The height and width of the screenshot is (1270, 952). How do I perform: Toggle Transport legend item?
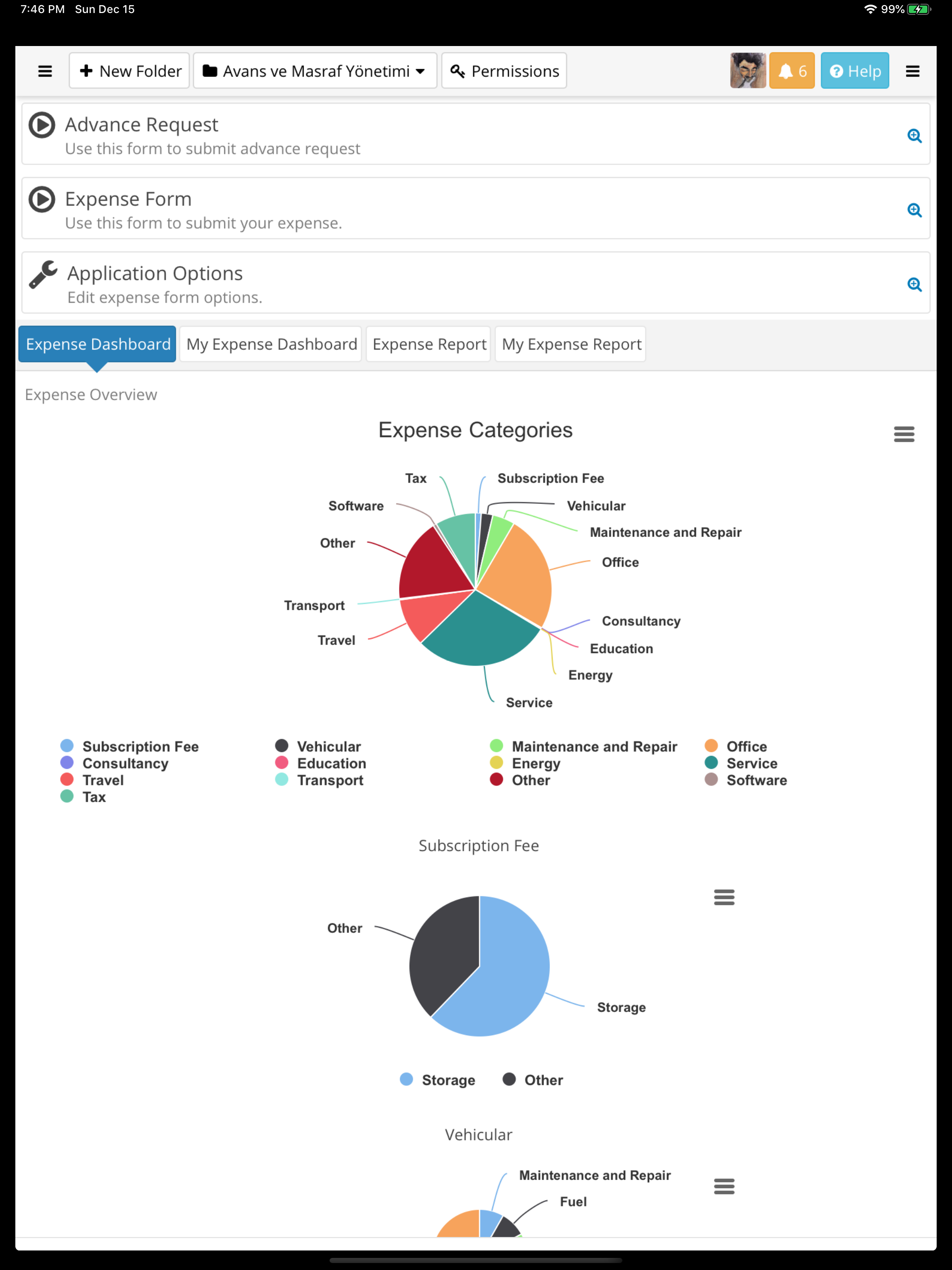[319, 780]
